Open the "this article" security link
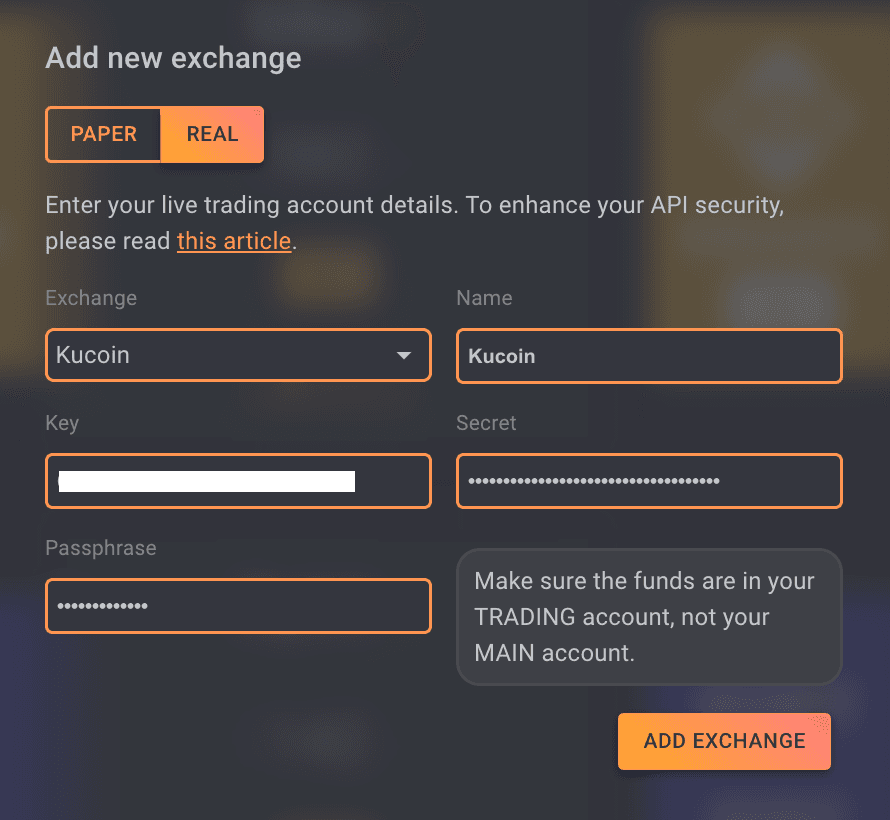Image resolution: width=890 pixels, height=820 pixels. click(x=234, y=241)
